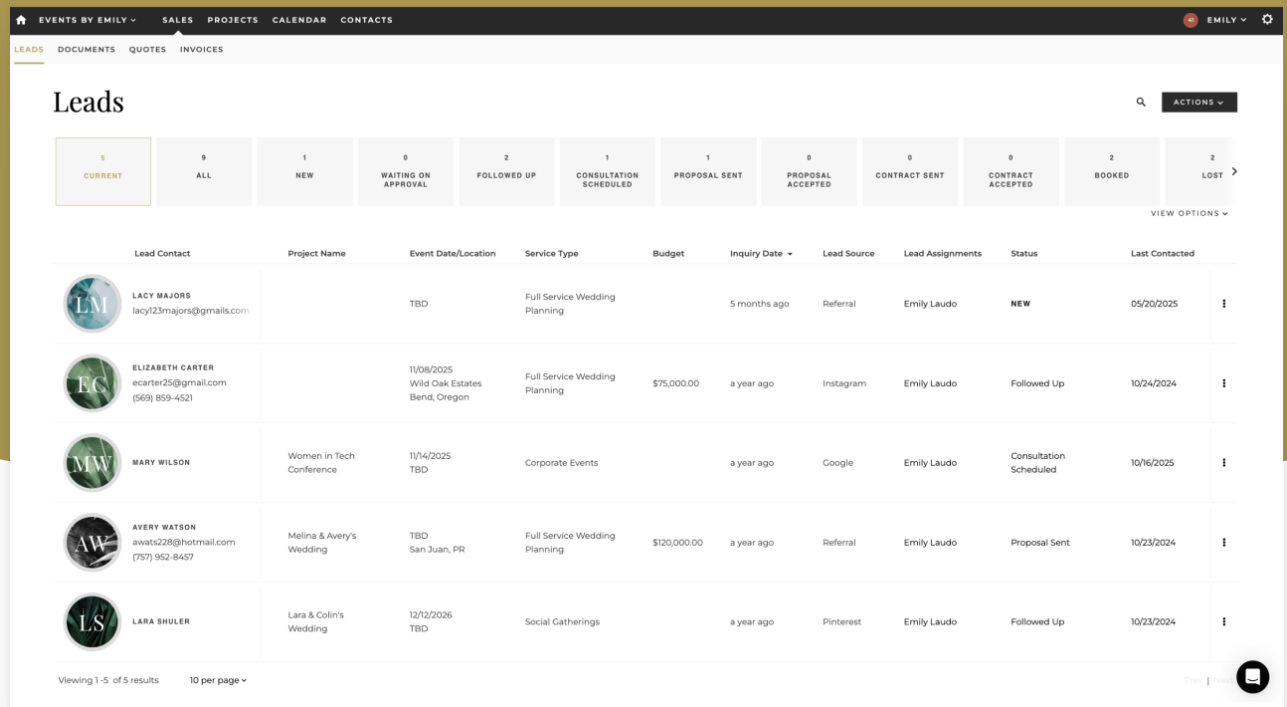This screenshot has width=1287, height=707.
Task: Filter by Current leads
Action: click(x=103, y=172)
